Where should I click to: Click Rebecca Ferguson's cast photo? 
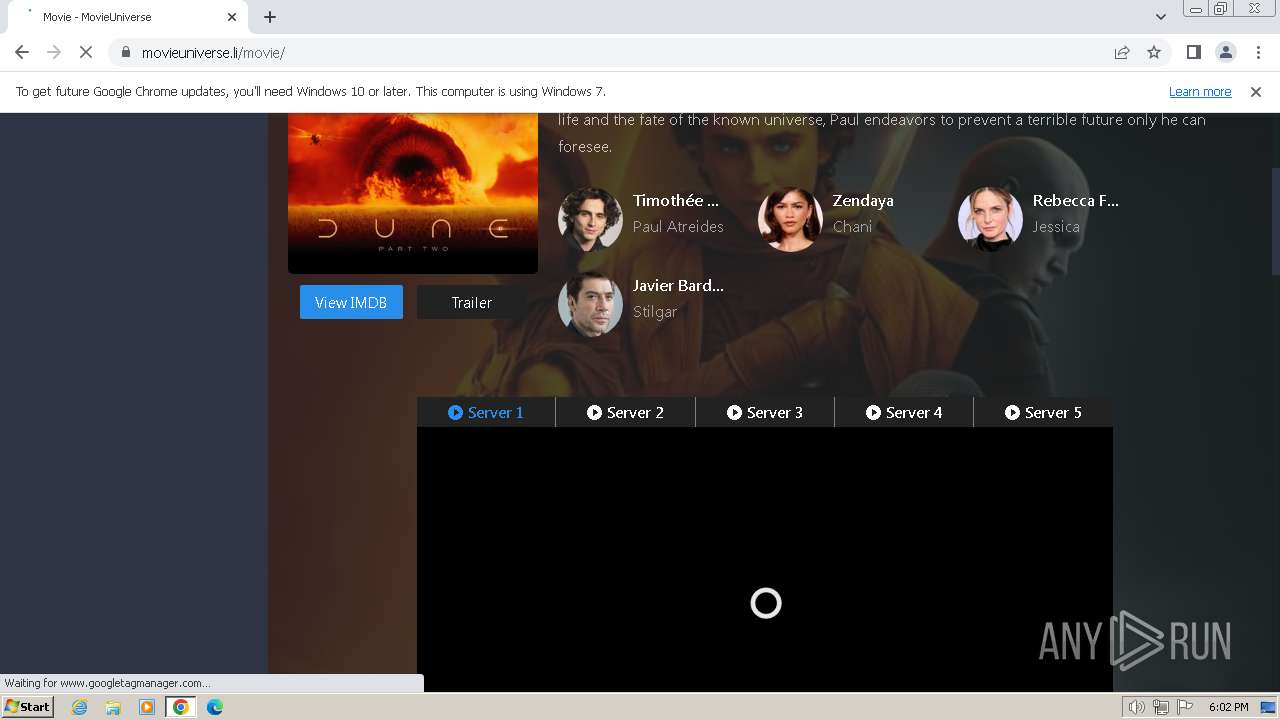tap(990, 219)
